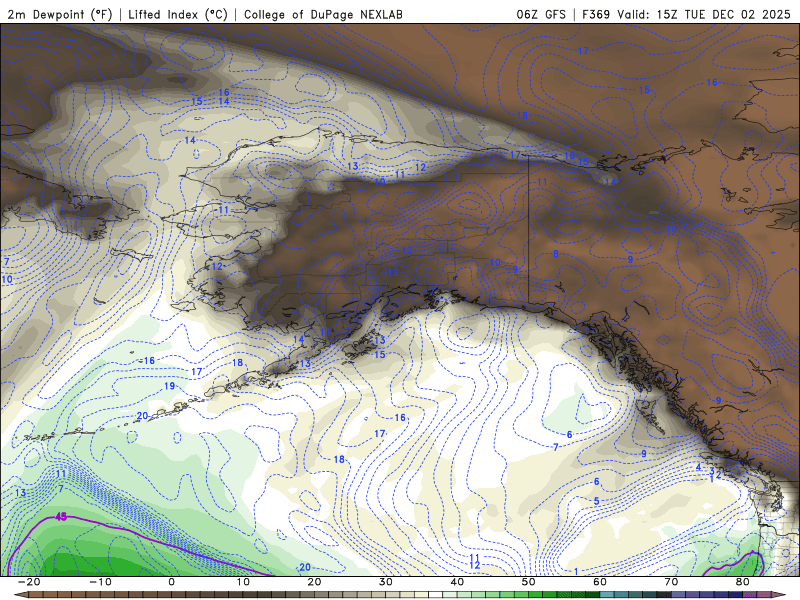800x600 pixels.
Task: Click the '70' colorbar tick label
Action: click(x=671, y=582)
